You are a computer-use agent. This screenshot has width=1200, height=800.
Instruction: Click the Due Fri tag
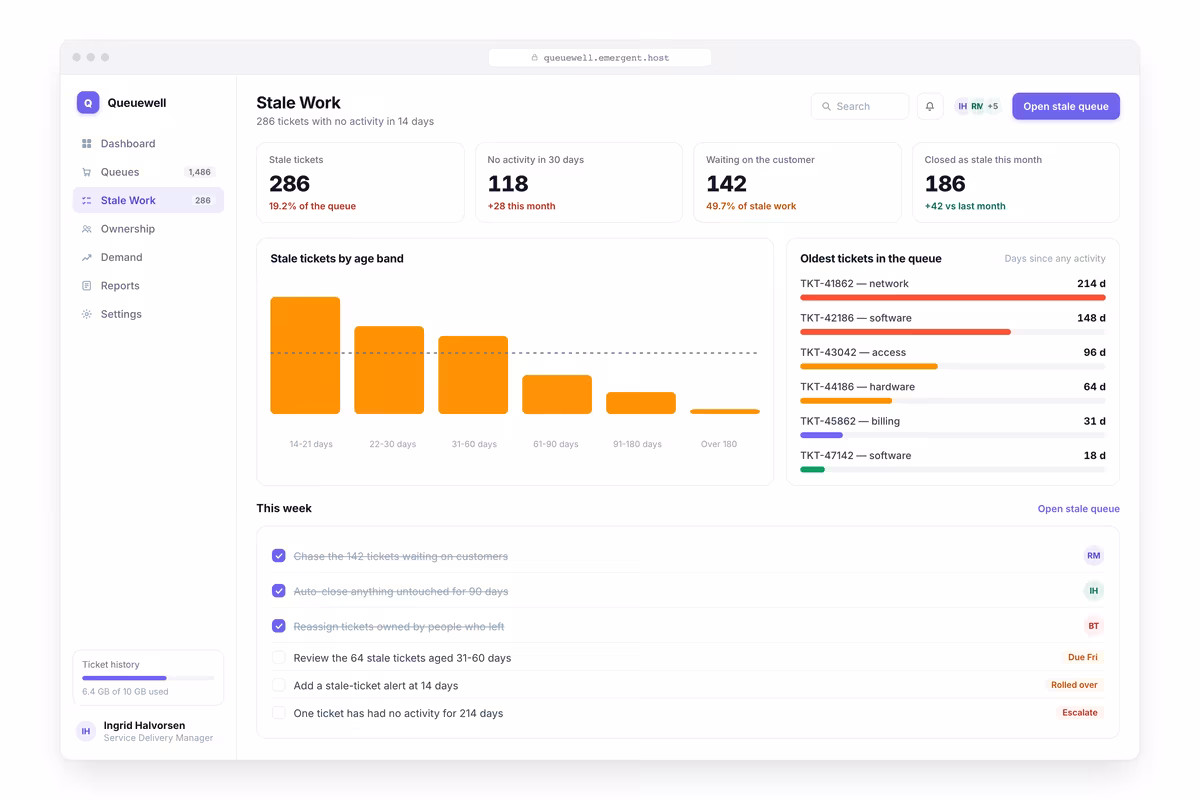tap(1083, 658)
